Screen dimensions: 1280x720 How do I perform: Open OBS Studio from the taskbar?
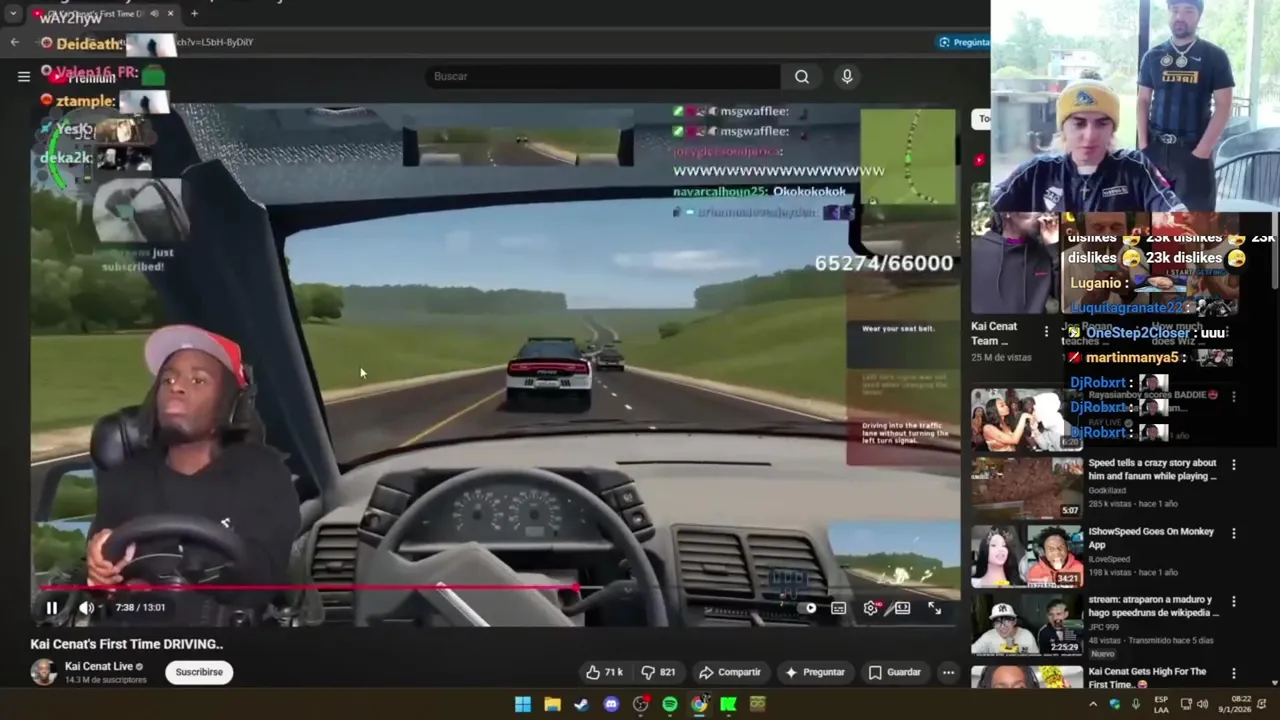[640, 704]
